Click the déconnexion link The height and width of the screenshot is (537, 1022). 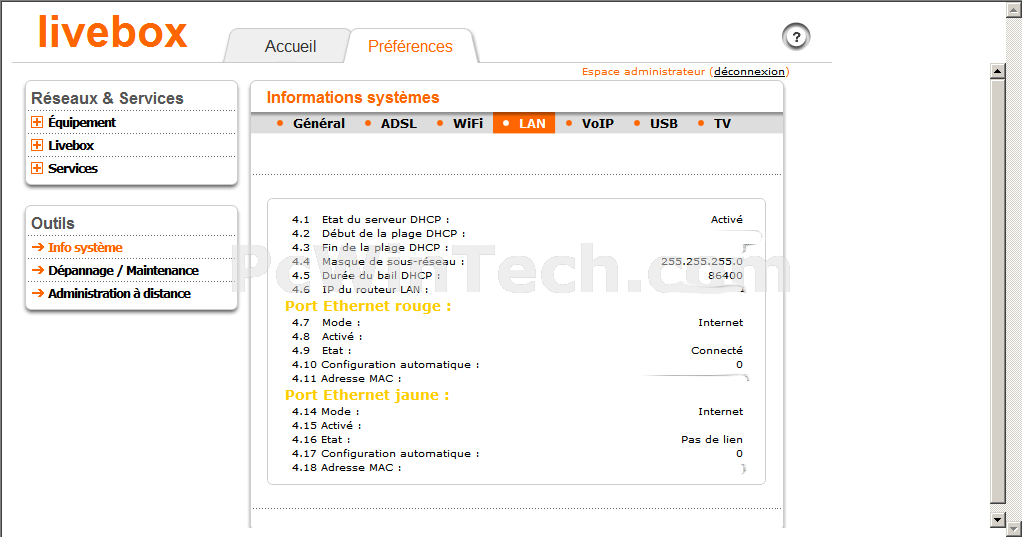coord(749,72)
